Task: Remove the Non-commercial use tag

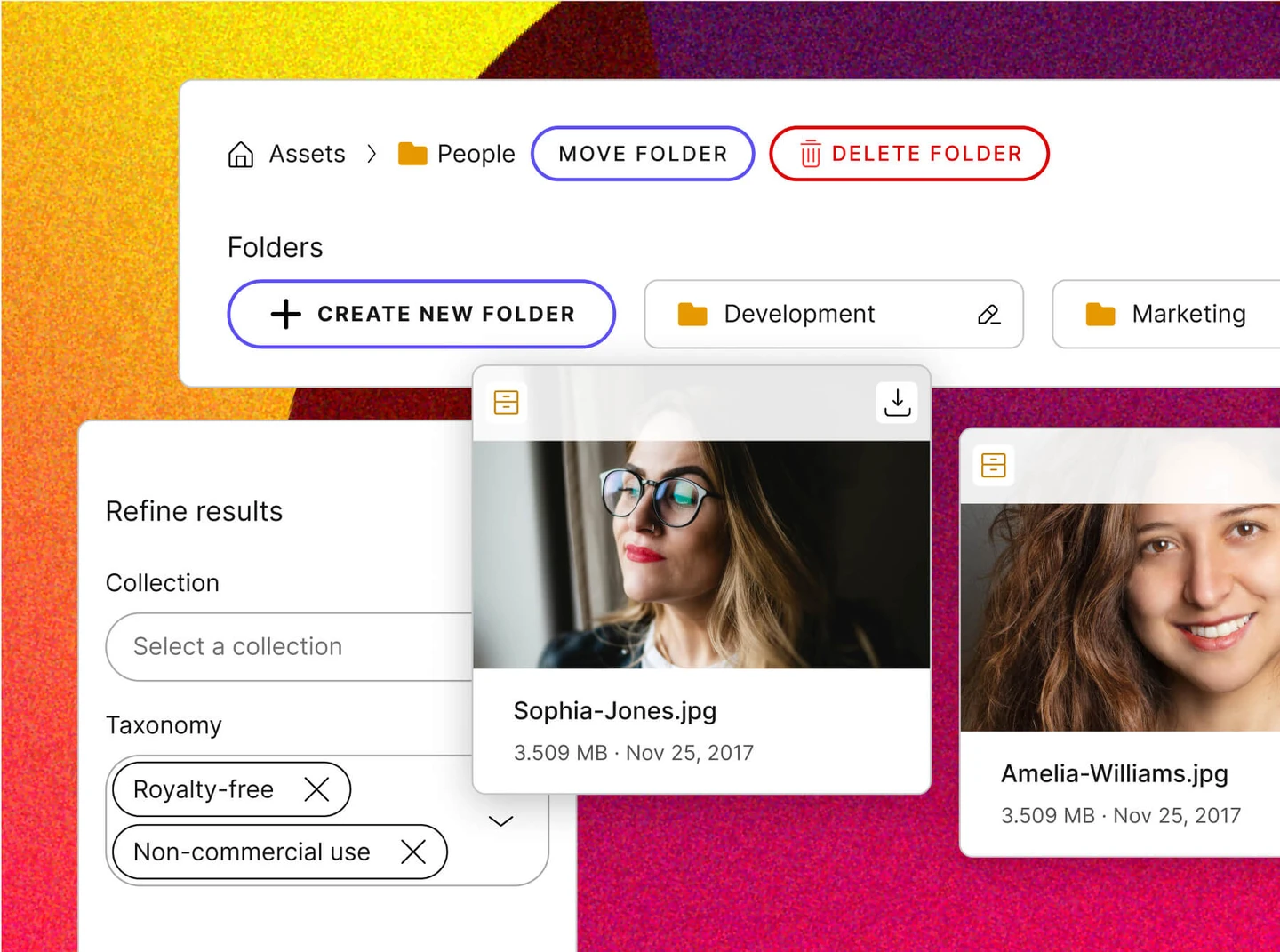Action: pyautogui.click(x=412, y=852)
